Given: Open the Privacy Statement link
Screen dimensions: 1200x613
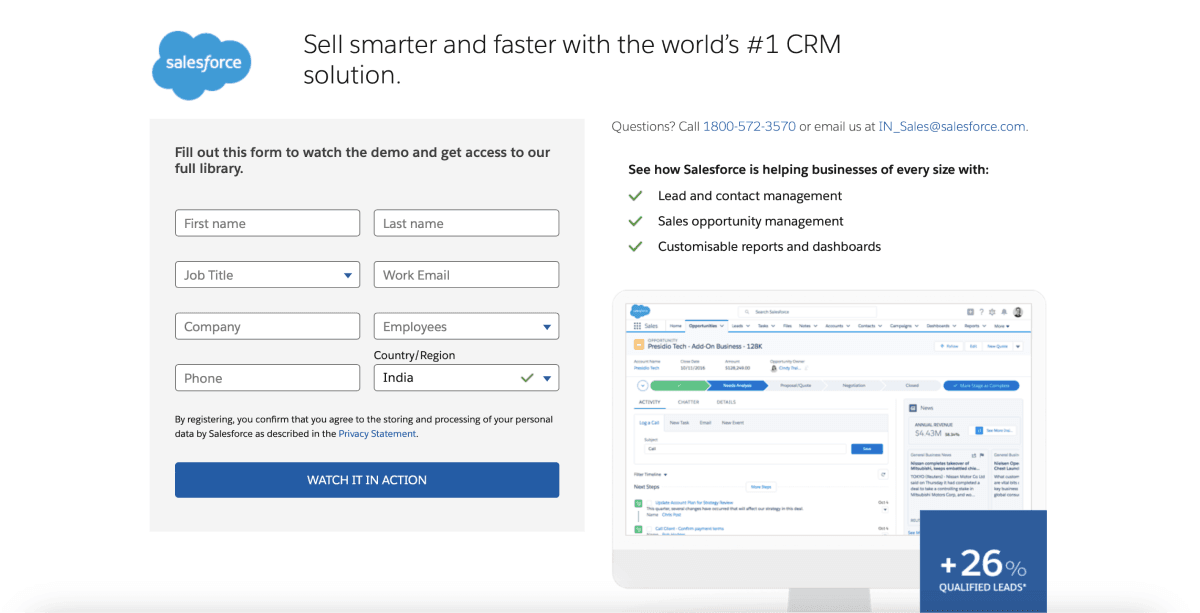Looking at the screenshot, I should tap(377, 434).
